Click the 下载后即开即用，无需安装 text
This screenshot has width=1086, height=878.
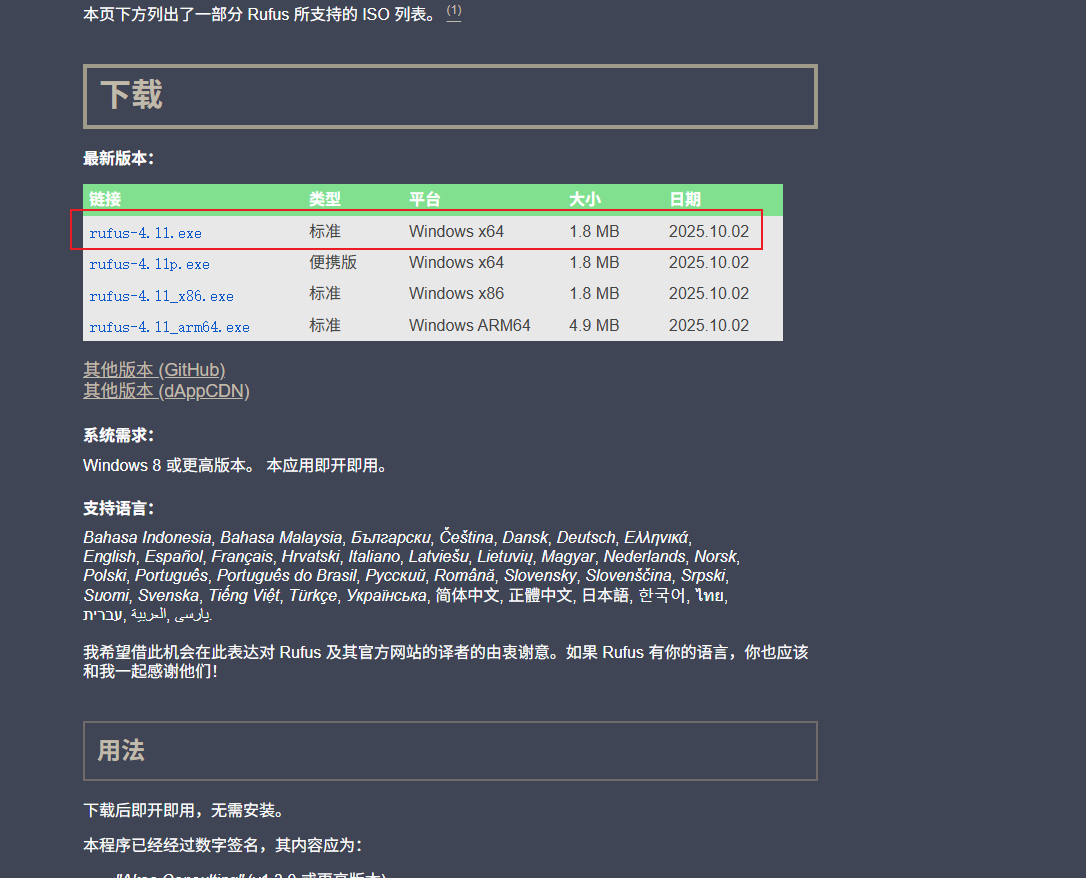(x=184, y=810)
